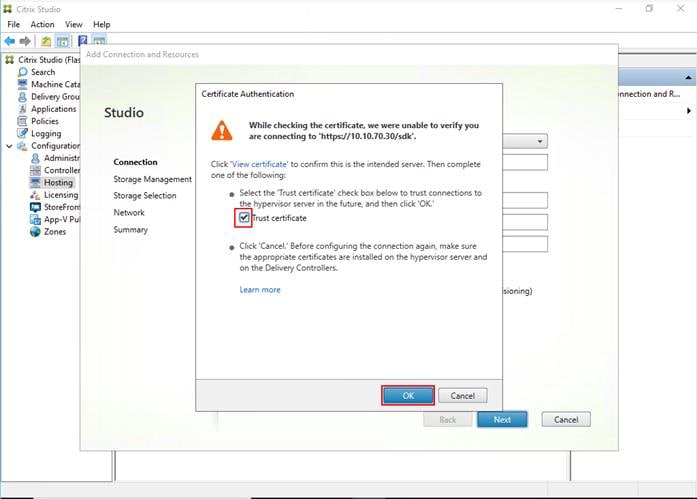This screenshot has height=499, width=697.
Task: Select Controllers tree item label
Action: pyautogui.click(x=62, y=170)
